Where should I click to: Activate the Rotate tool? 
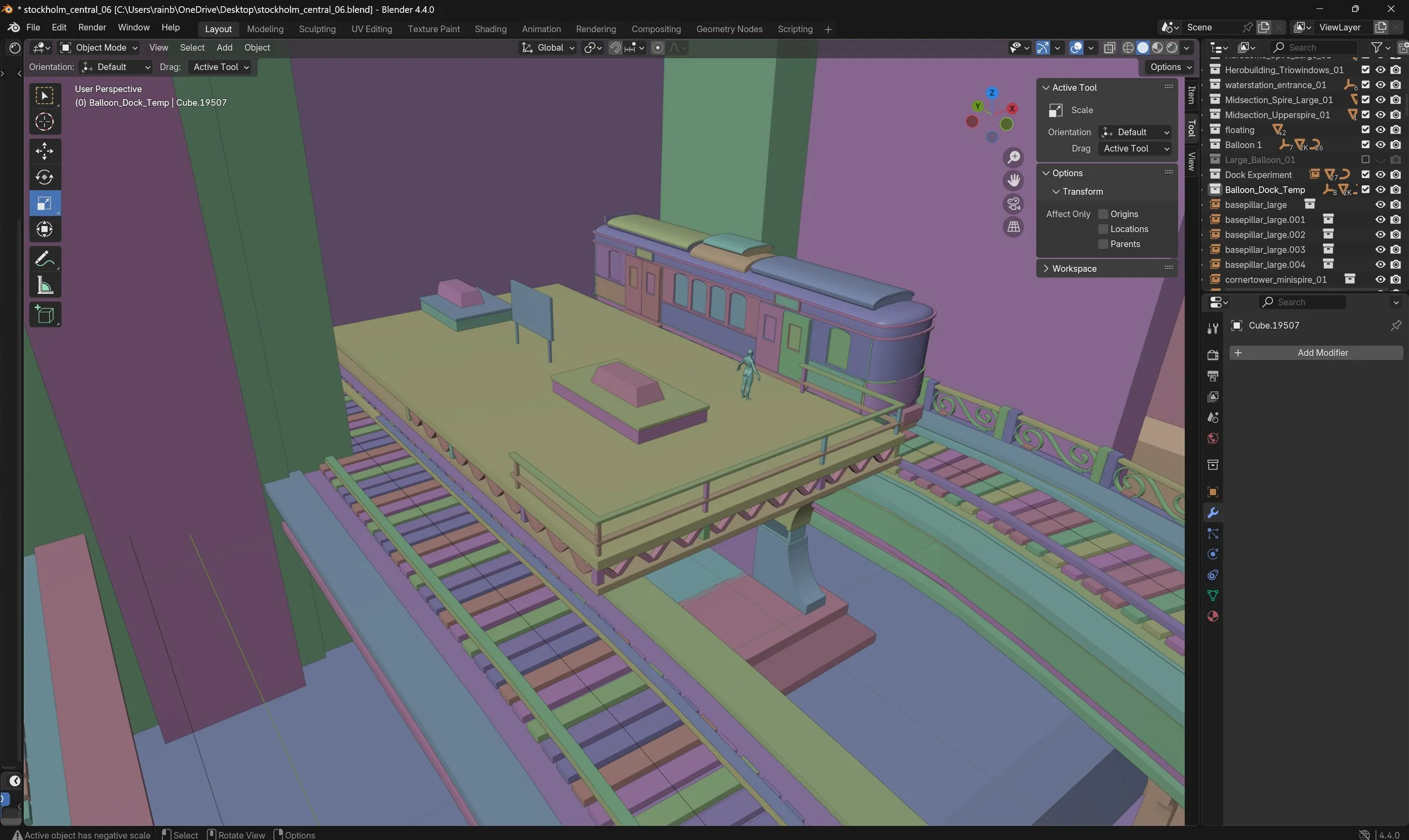(x=45, y=176)
